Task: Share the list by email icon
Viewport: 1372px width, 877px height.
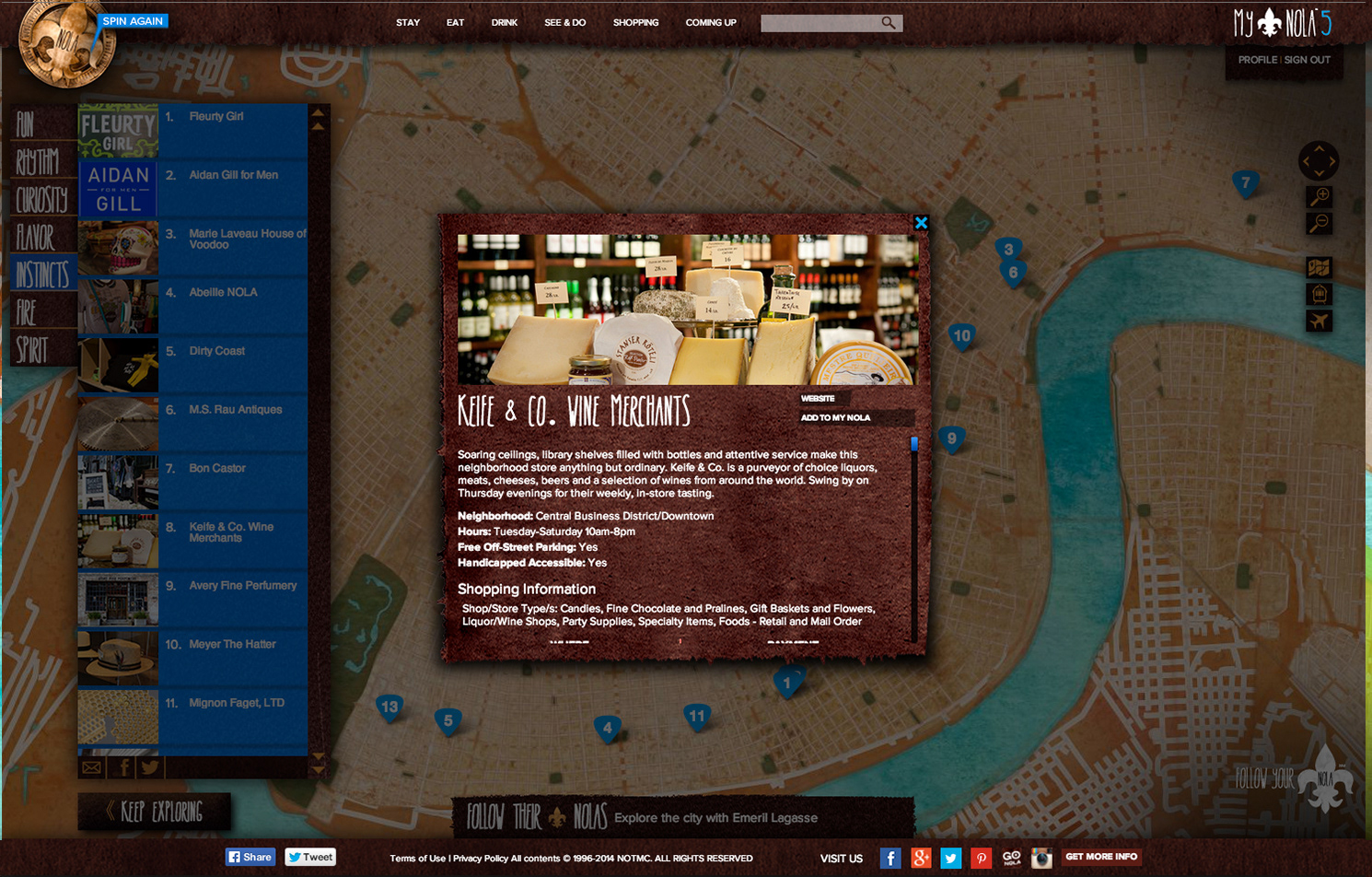Action: (92, 766)
